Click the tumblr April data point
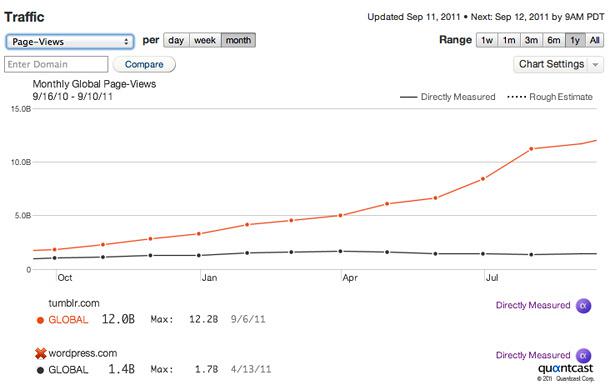Image resolution: width=610 pixels, height=390 pixels. (340, 215)
